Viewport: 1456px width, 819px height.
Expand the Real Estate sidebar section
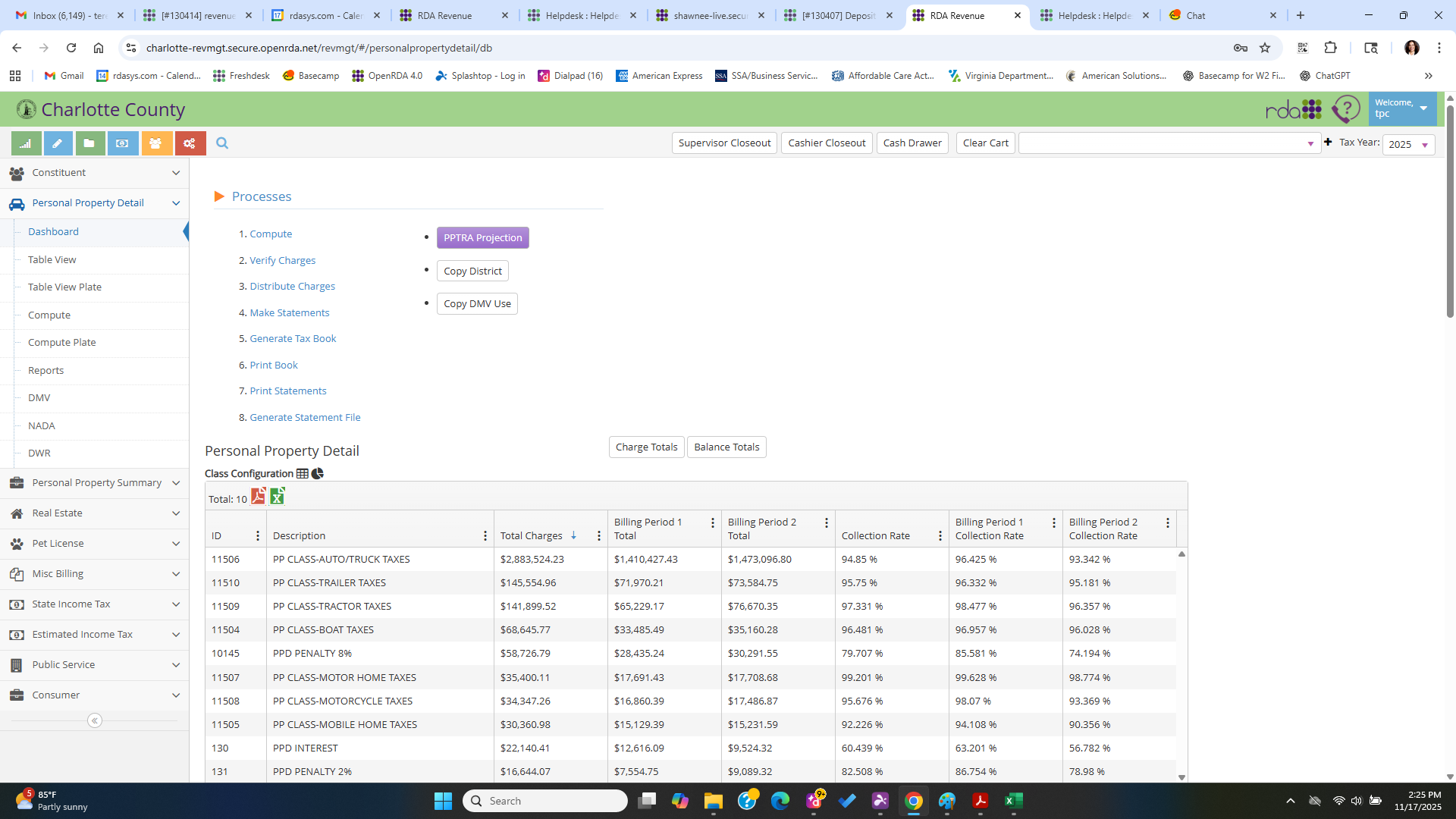click(x=94, y=513)
